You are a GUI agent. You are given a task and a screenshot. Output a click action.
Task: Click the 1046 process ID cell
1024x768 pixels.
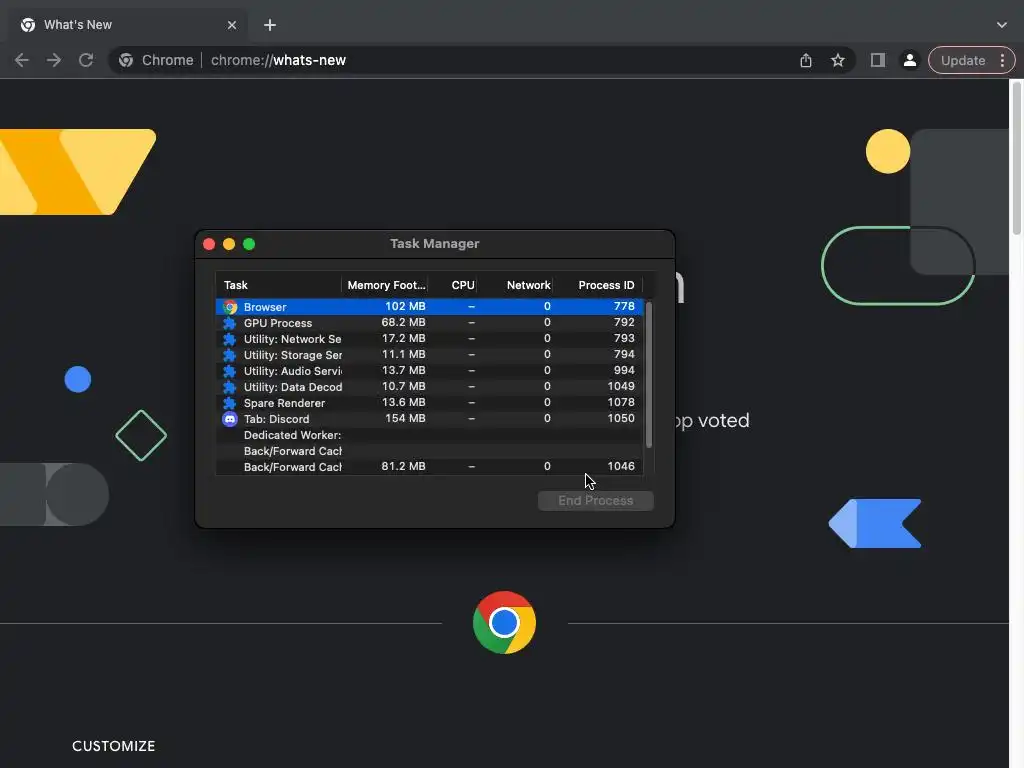click(620, 466)
